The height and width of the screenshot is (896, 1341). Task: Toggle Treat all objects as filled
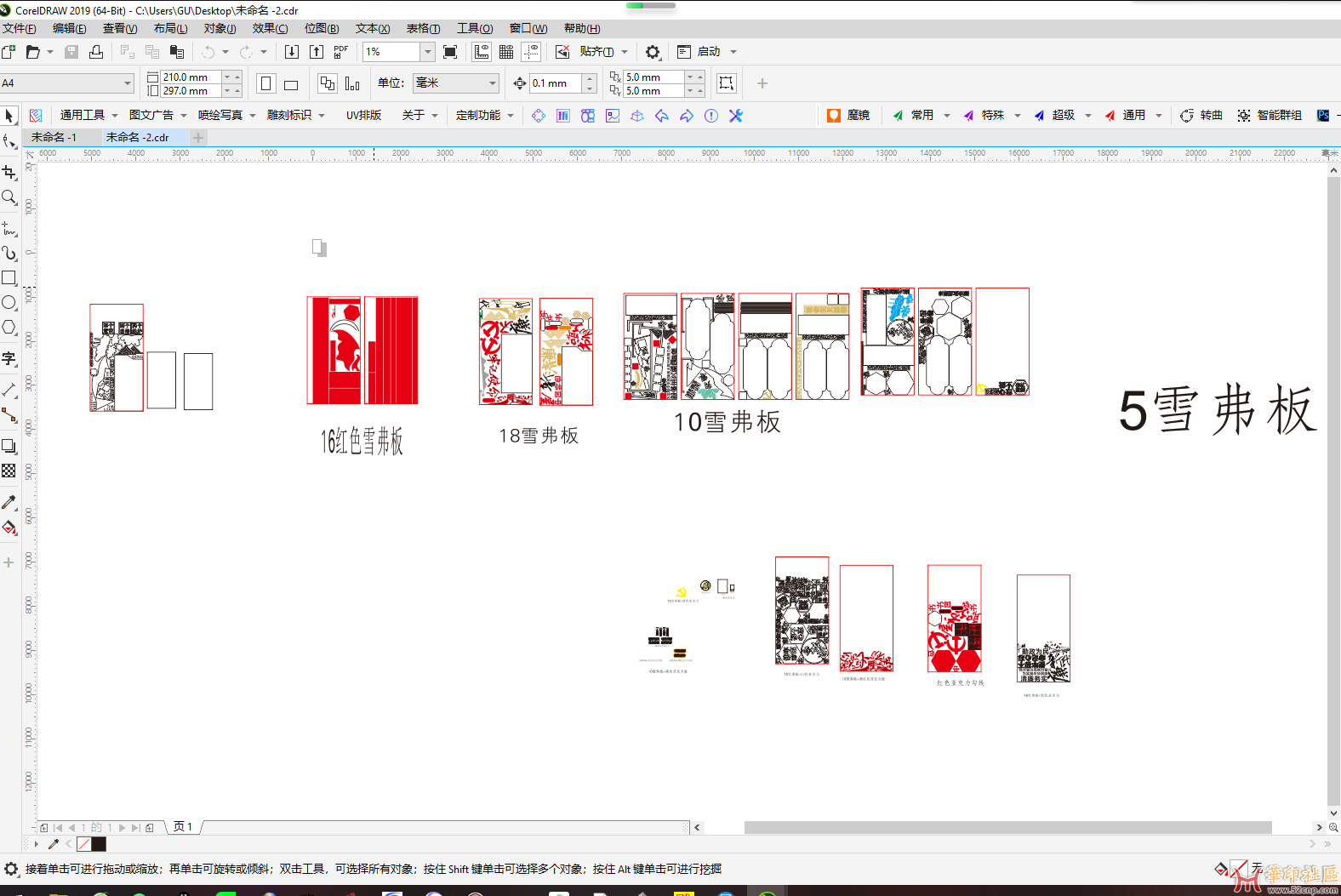click(726, 83)
